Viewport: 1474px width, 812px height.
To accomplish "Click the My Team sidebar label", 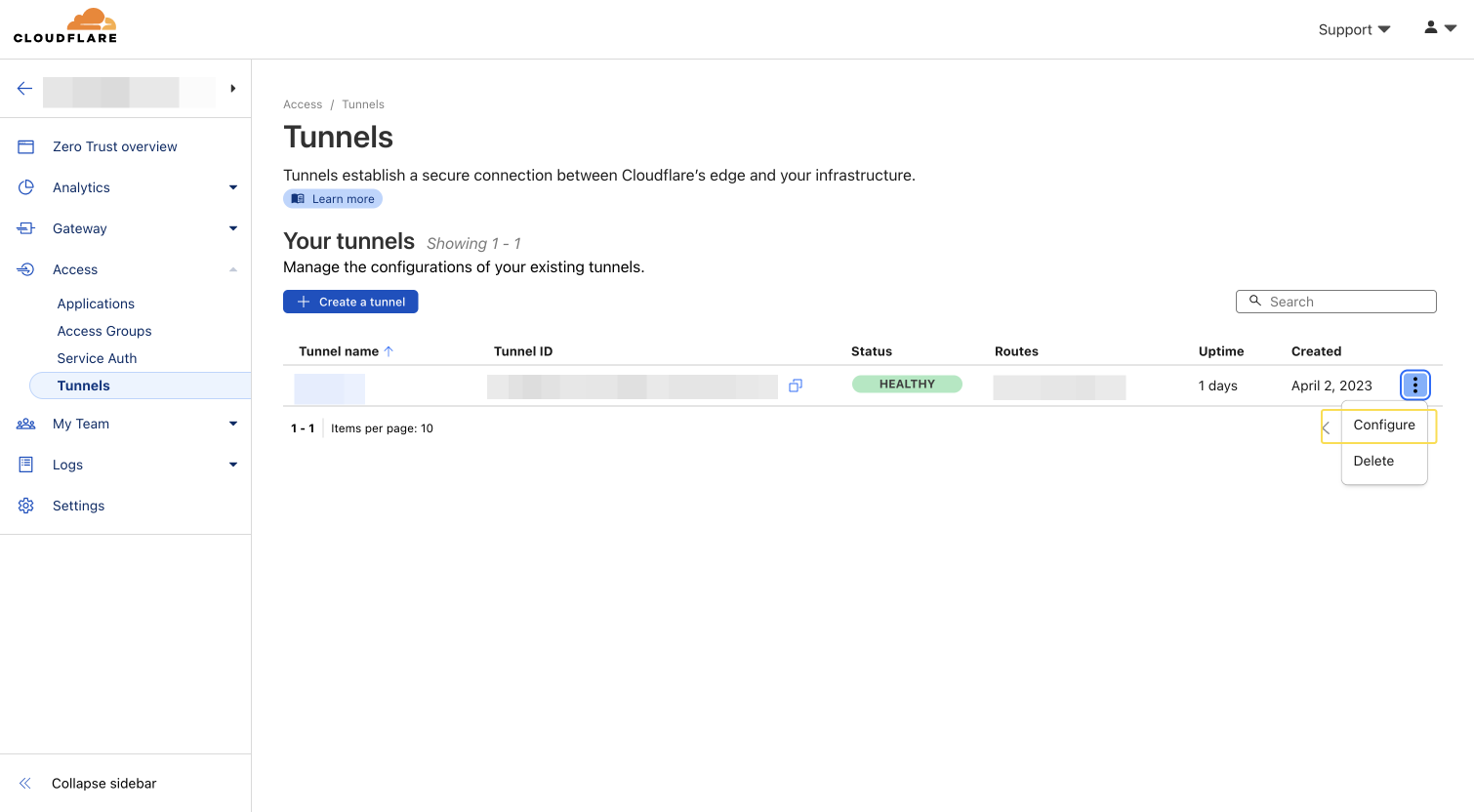I will (x=81, y=424).
